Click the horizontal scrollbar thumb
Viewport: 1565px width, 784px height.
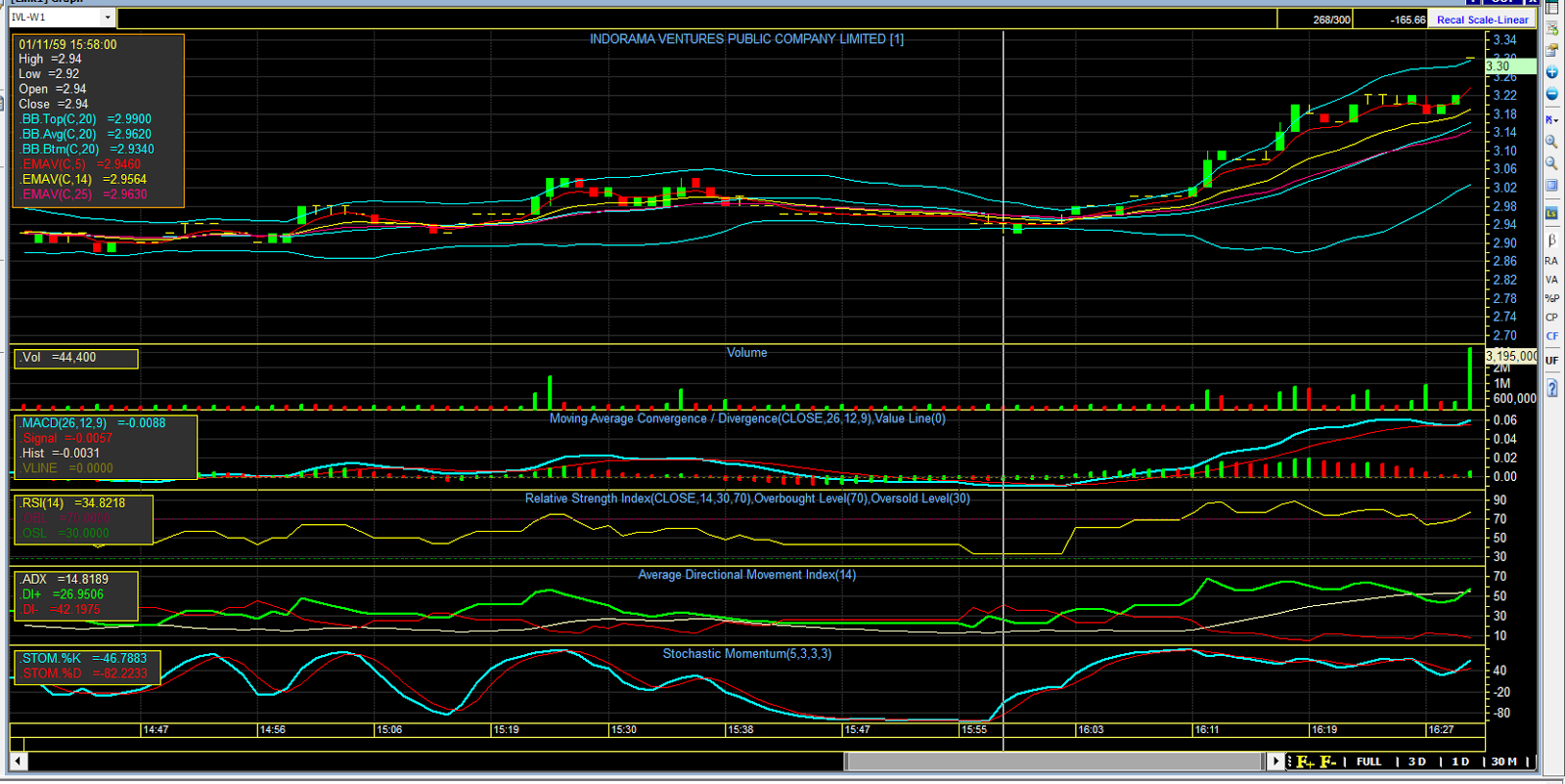(x=1054, y=761)
